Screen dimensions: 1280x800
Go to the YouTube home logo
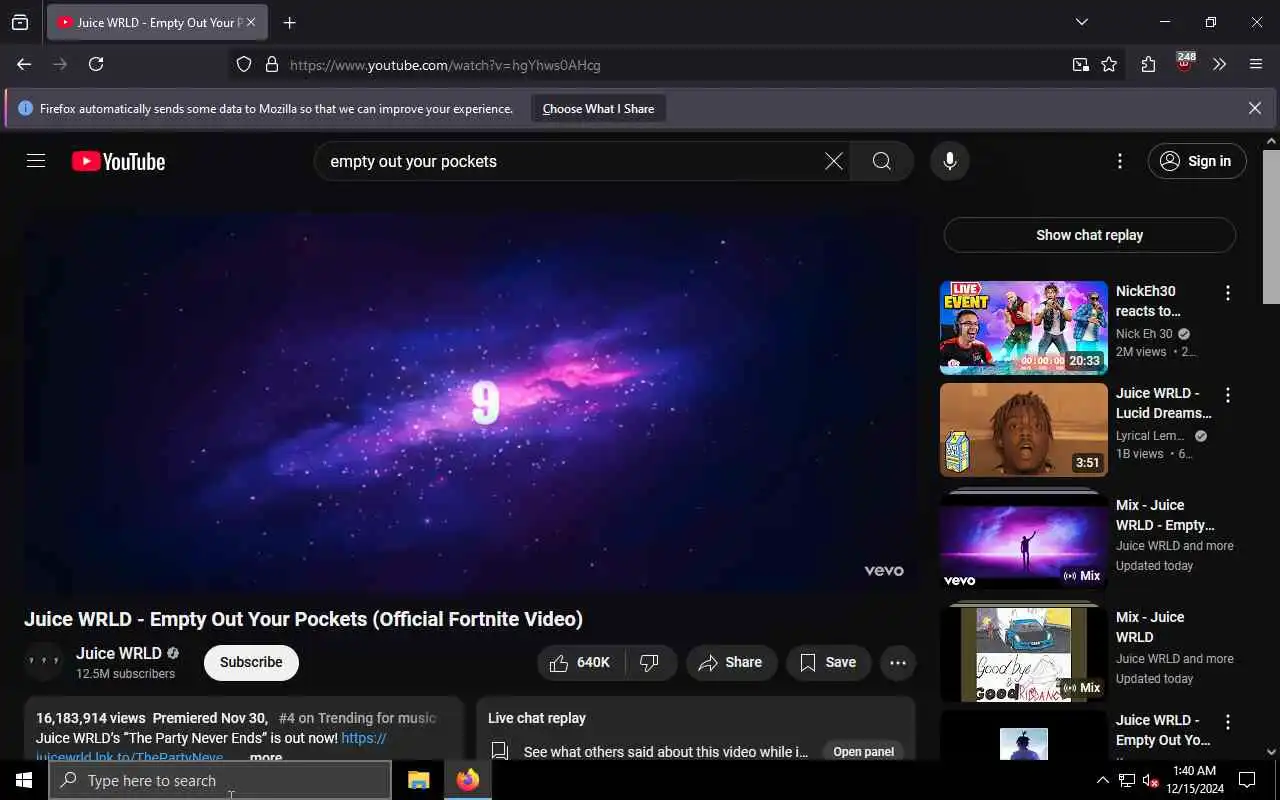(118, 161)
